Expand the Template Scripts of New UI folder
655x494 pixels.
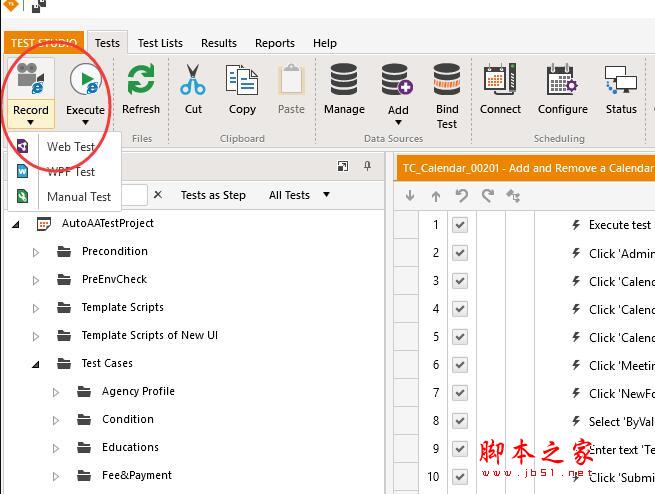coord(36,336)
